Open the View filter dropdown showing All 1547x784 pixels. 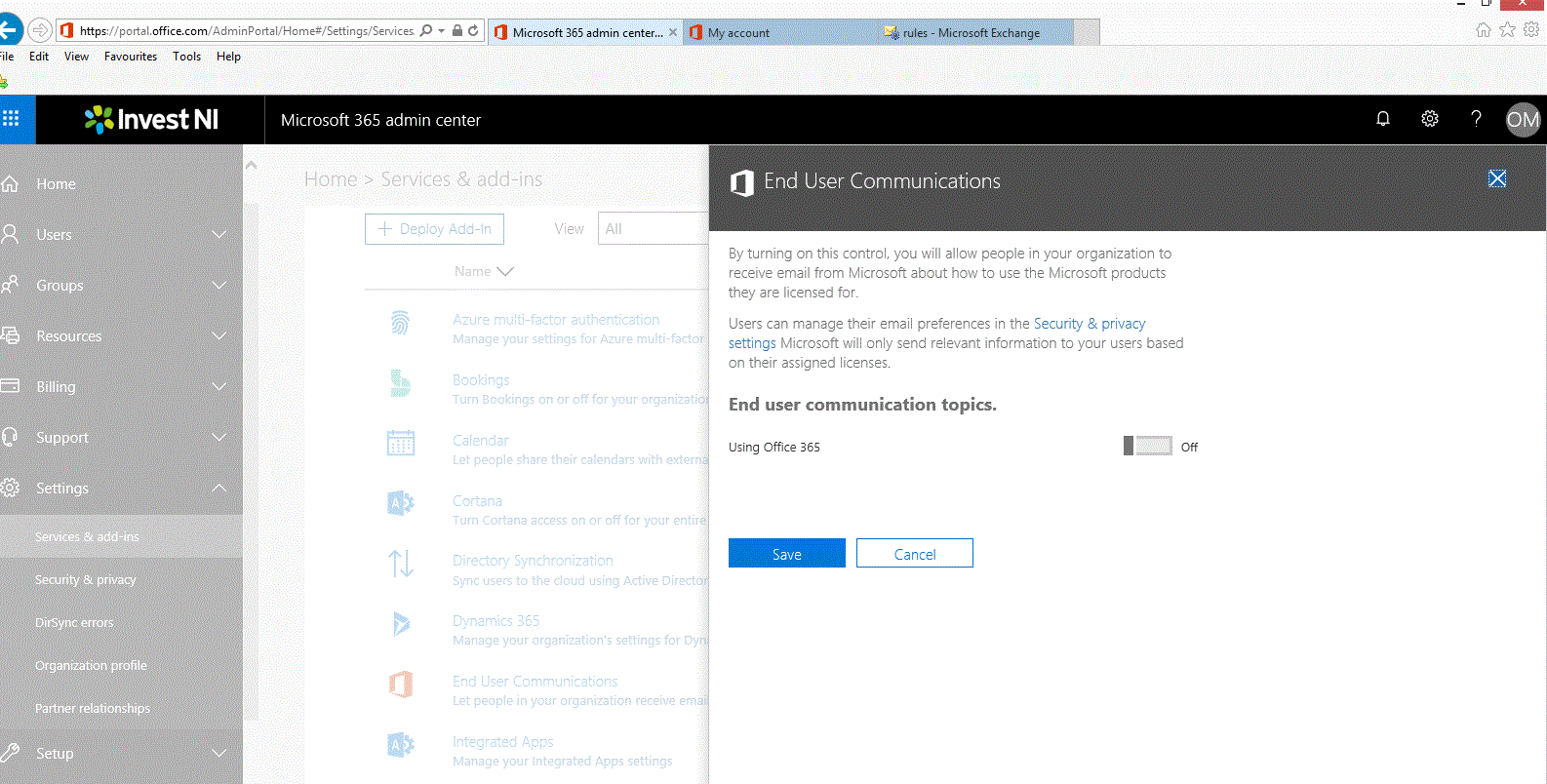click(654, 229)
